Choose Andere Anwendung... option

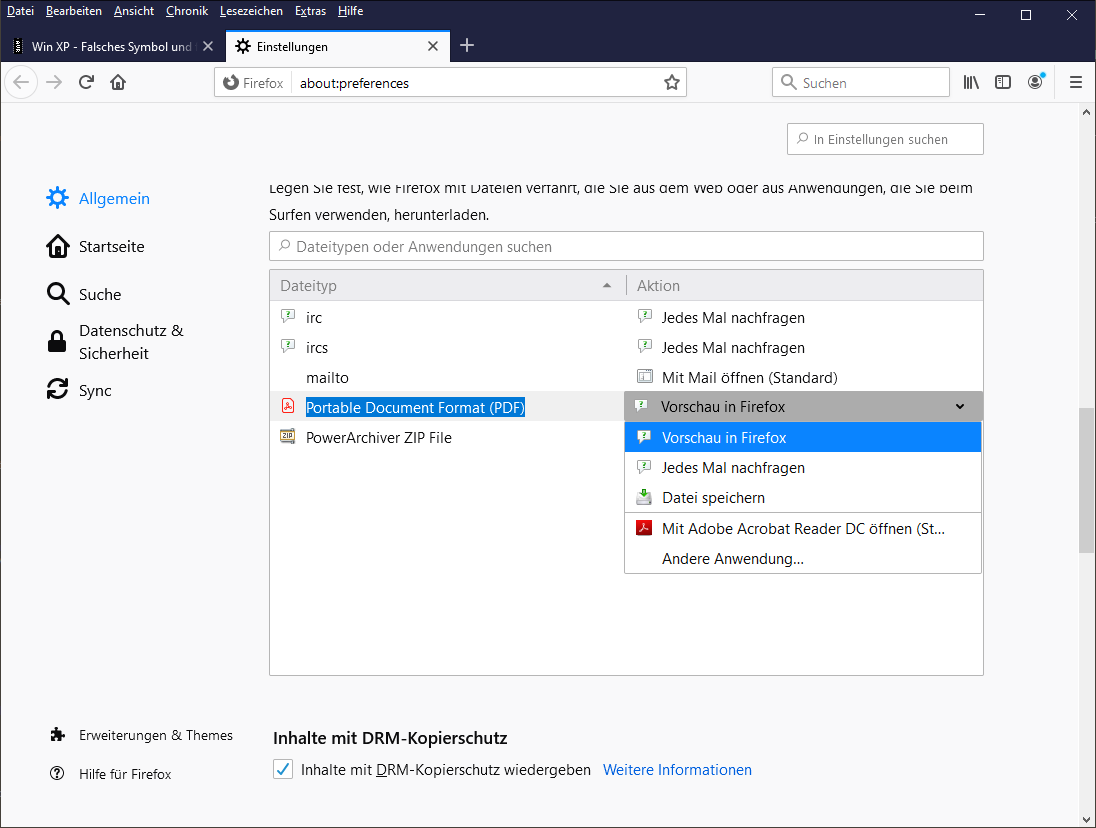point(802,558)
